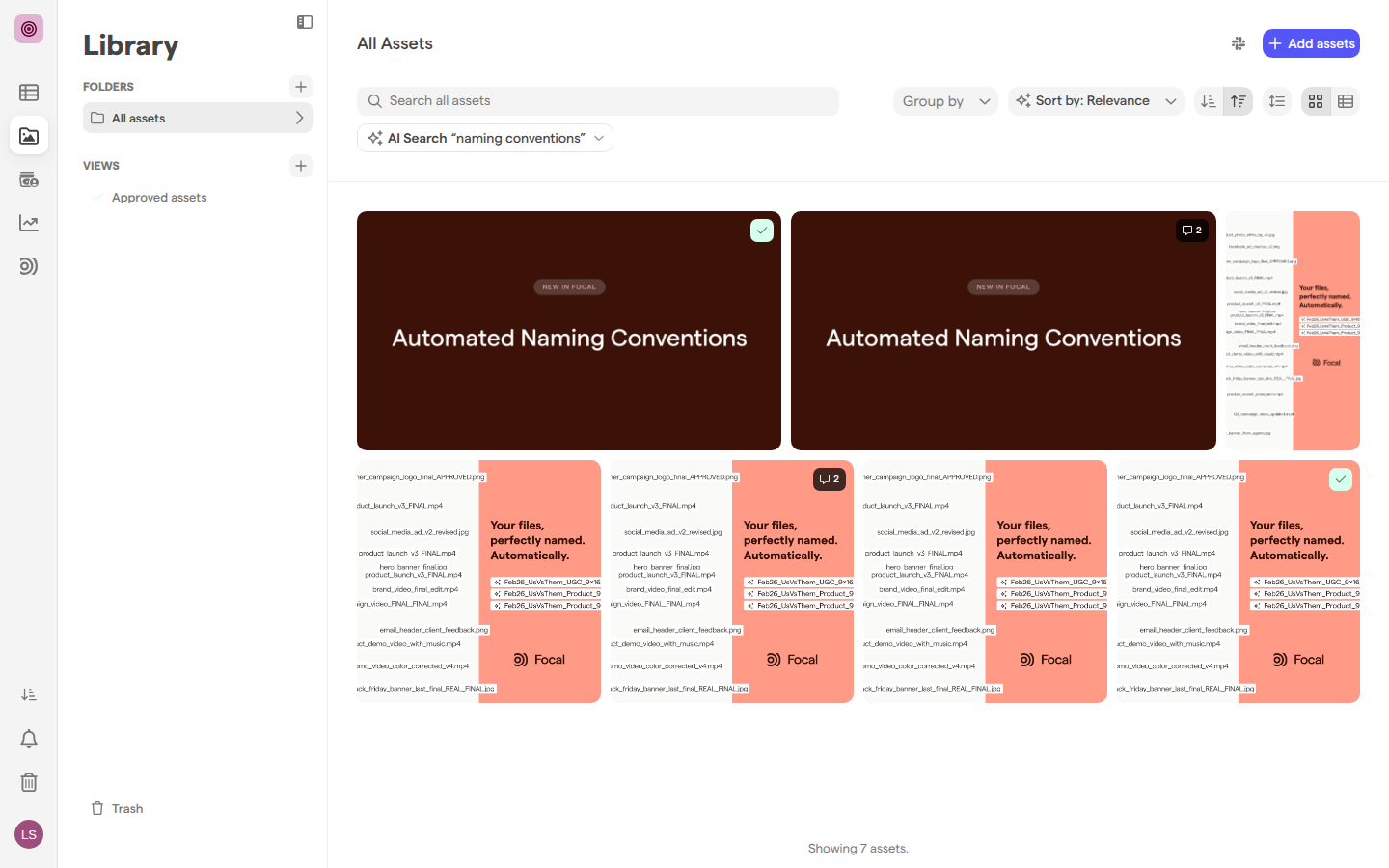Click the Focal app logo
This screenshot has width=1389, height=868.
pyautogui.click(x=29, y=29)
